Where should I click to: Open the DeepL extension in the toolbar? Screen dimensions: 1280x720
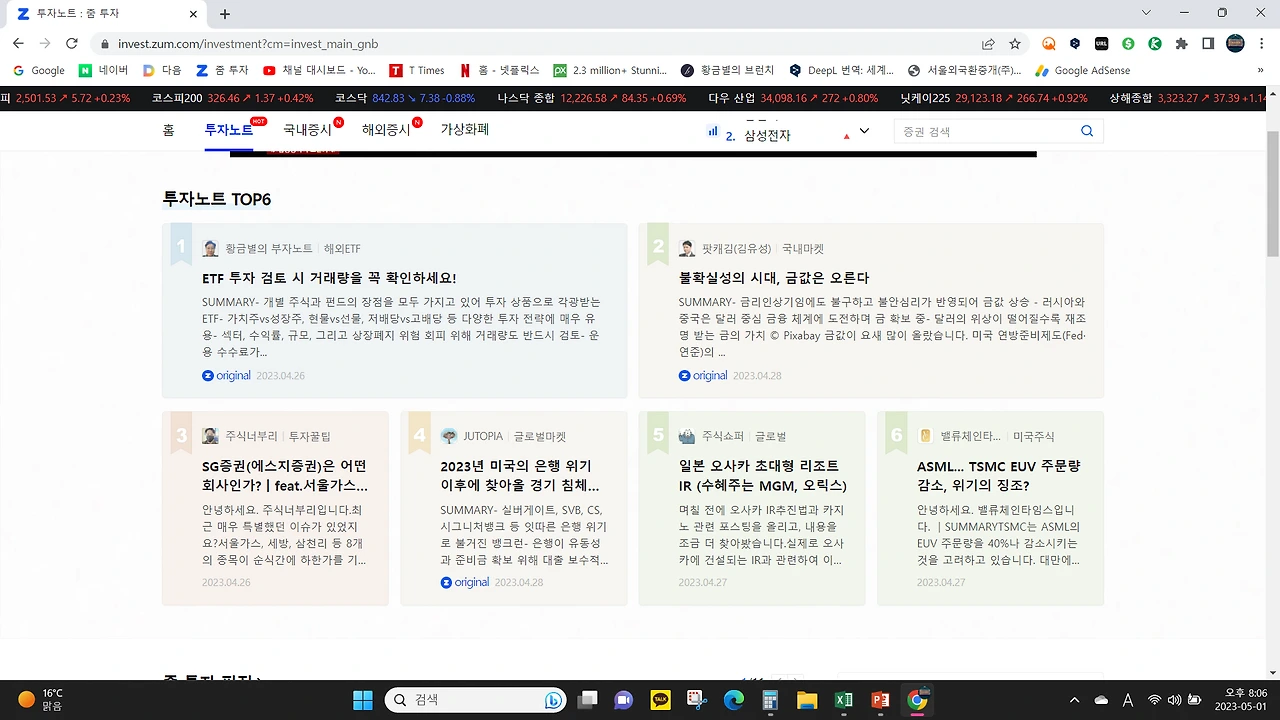pyautogui.click(x=1075, y=44)
